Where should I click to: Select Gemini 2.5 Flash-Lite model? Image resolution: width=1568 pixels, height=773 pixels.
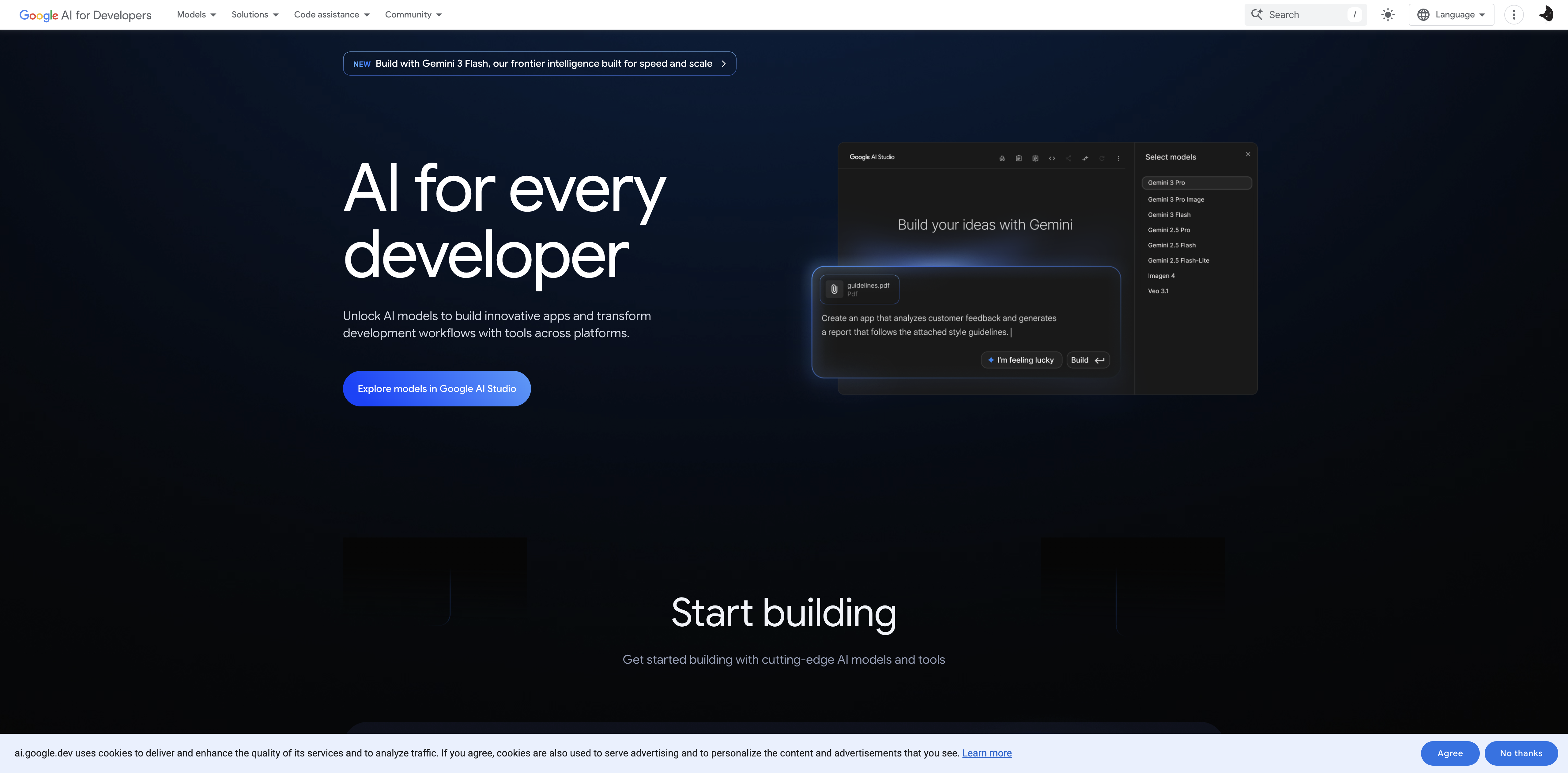1178,261
